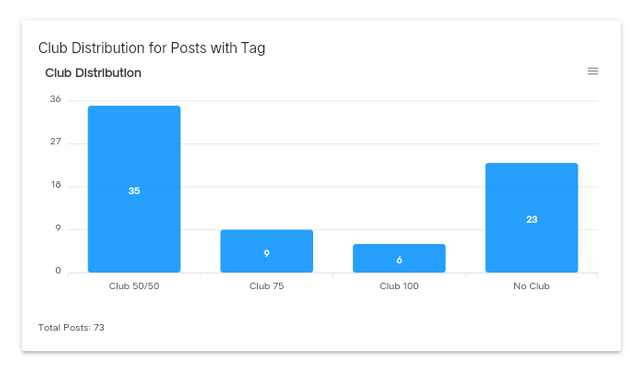
Task: Click the 6 data label inside bar
Action: (x=399, y=259)
